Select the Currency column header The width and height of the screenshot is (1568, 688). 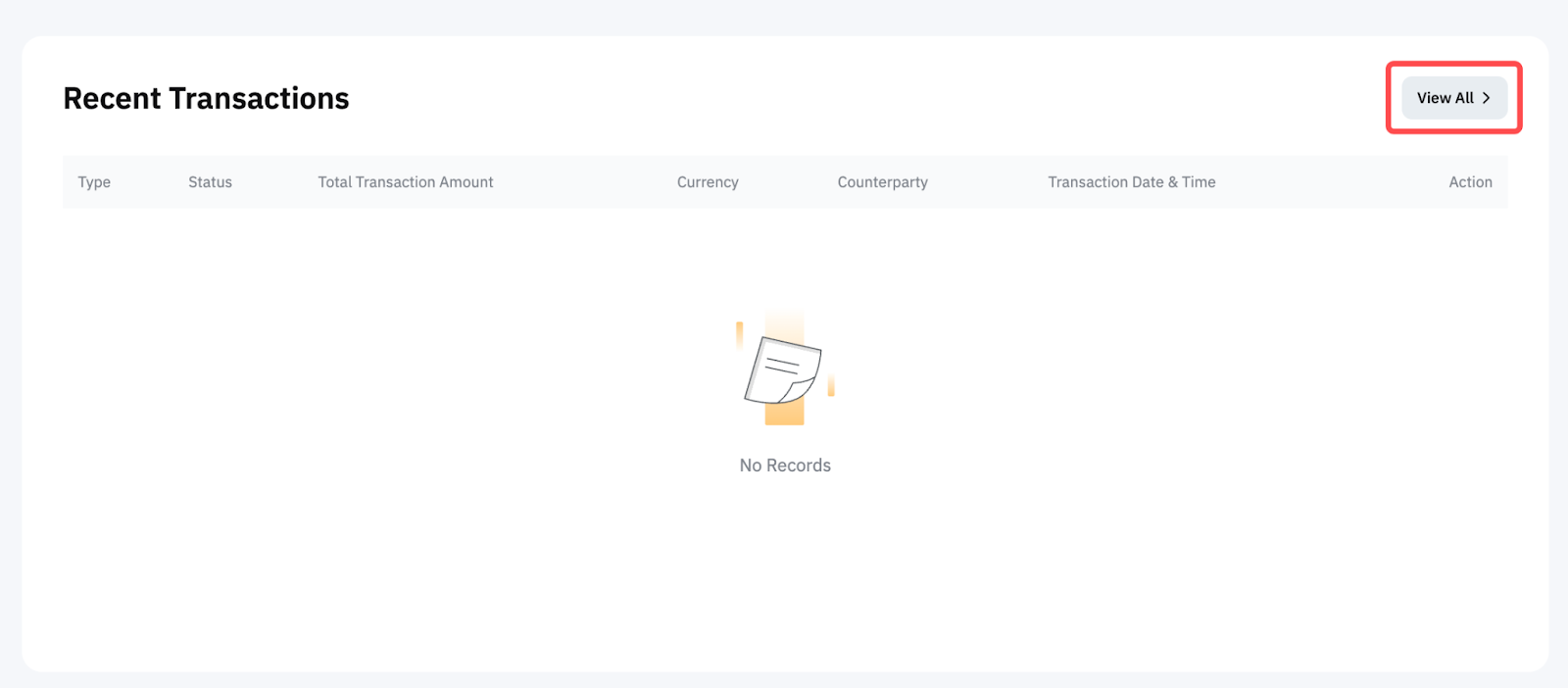707,182
